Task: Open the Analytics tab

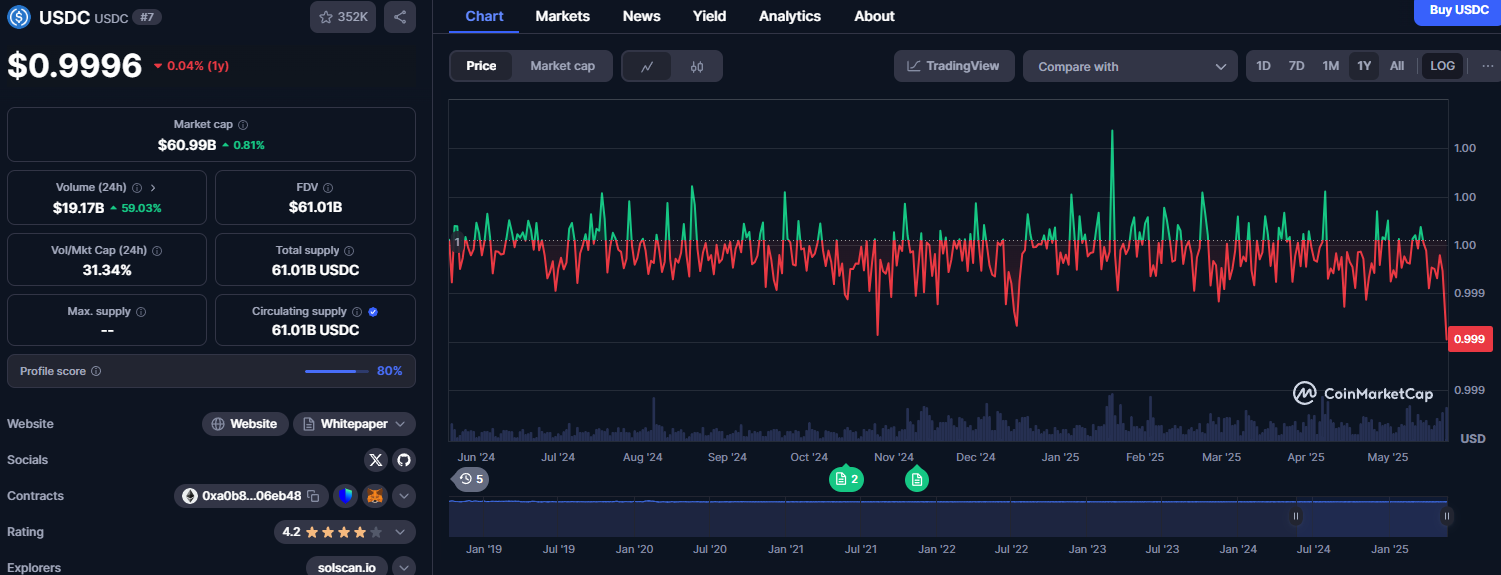Action: tap(790, 16)
